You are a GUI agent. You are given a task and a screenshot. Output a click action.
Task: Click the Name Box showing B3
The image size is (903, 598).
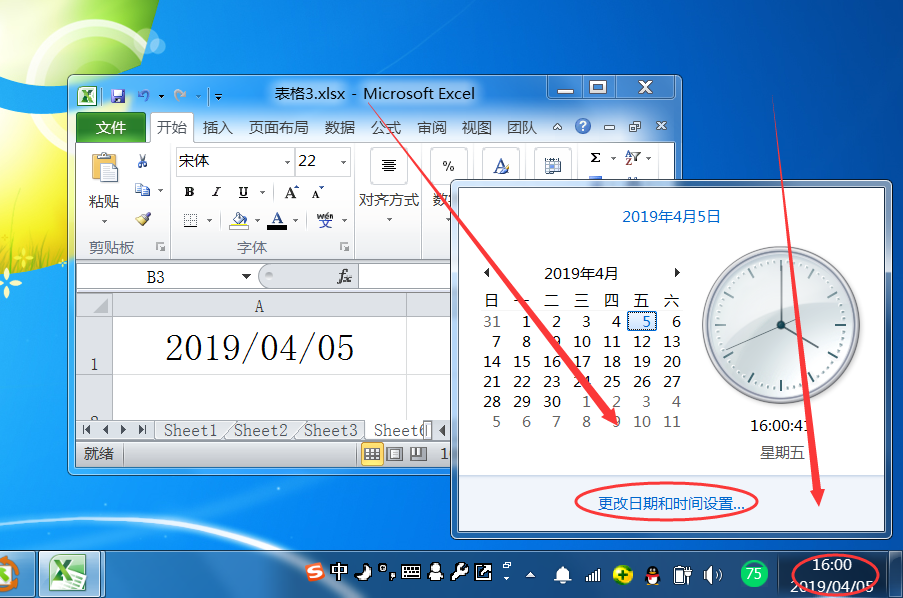pos(155,277)
